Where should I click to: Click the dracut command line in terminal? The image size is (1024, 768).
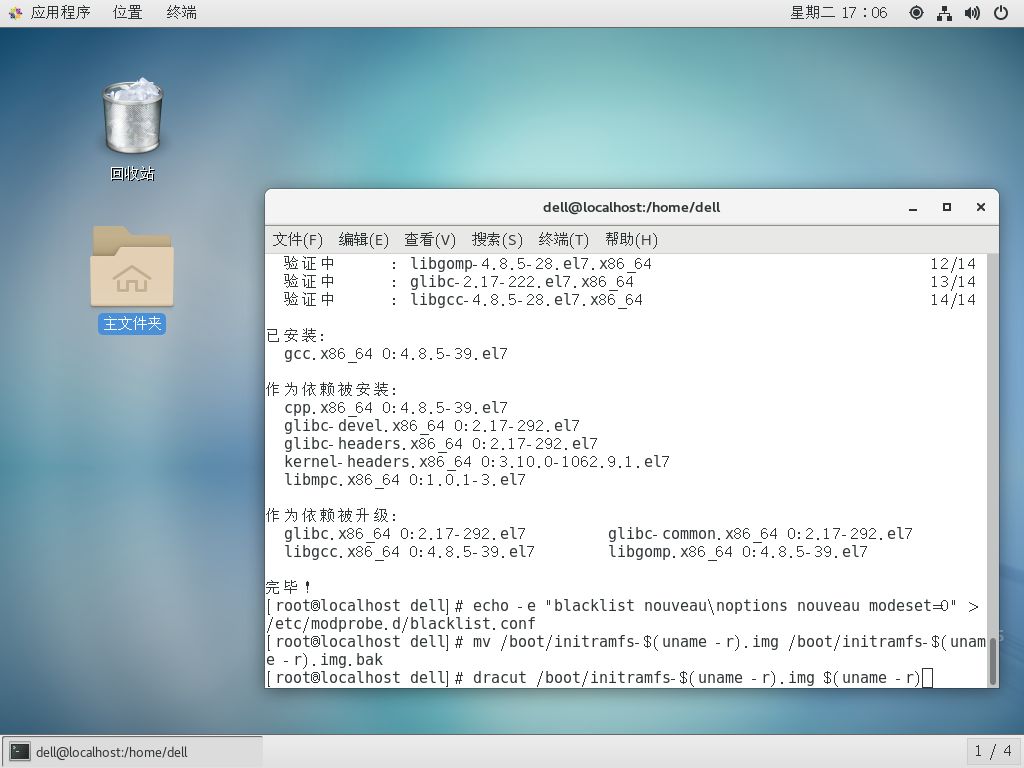click(598, 678)
